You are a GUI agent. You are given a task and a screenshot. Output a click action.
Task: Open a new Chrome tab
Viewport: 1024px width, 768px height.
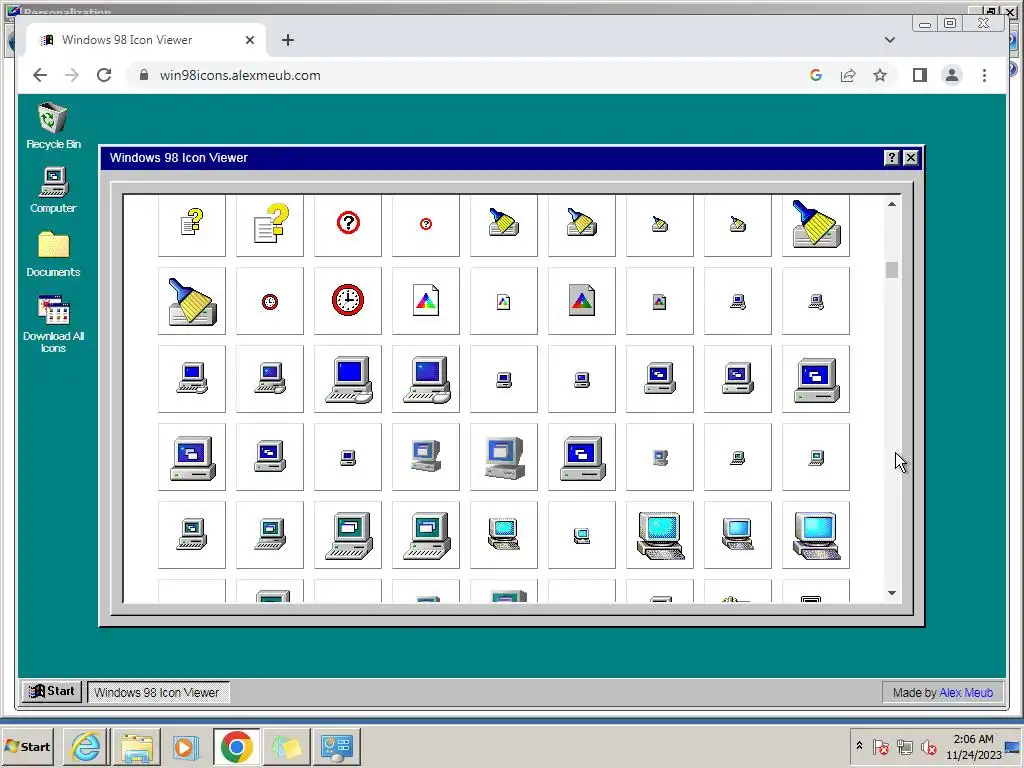click(x=287, y=40)
